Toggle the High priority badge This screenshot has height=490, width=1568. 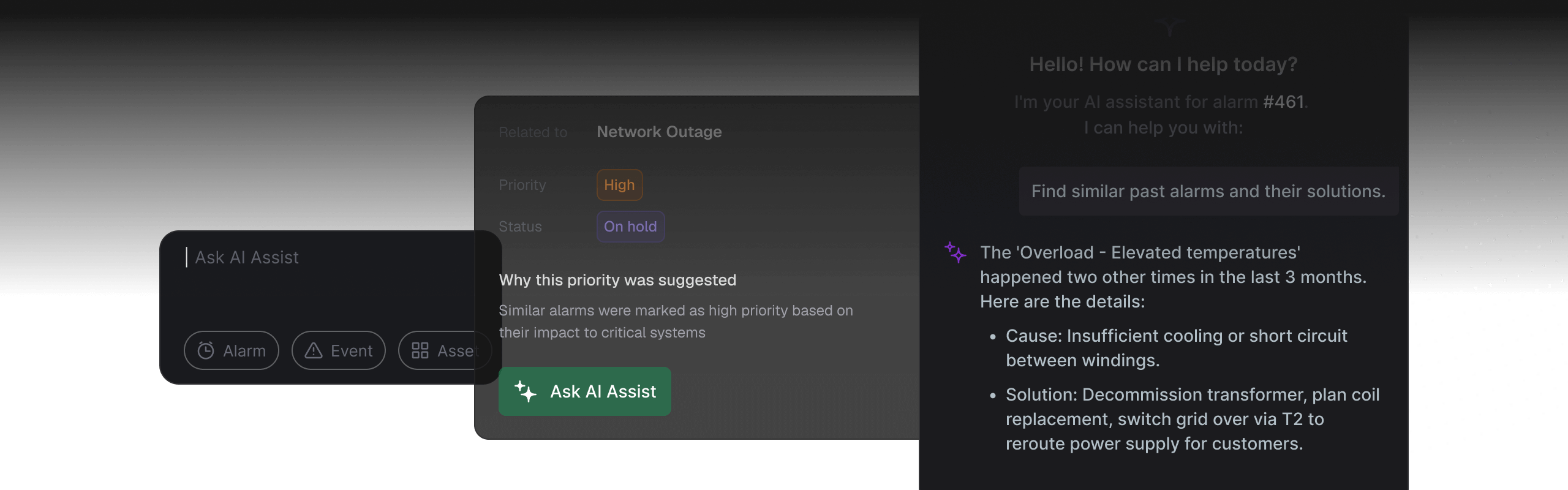tap(619, 184)
